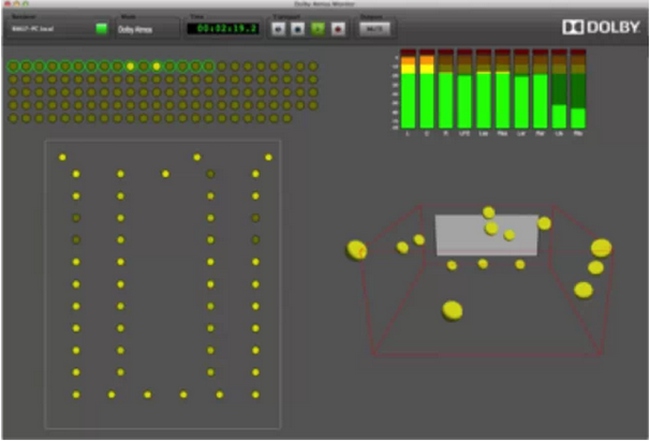
Task: Click the last object indicator in bottom row
Action: tap(287, 119)
